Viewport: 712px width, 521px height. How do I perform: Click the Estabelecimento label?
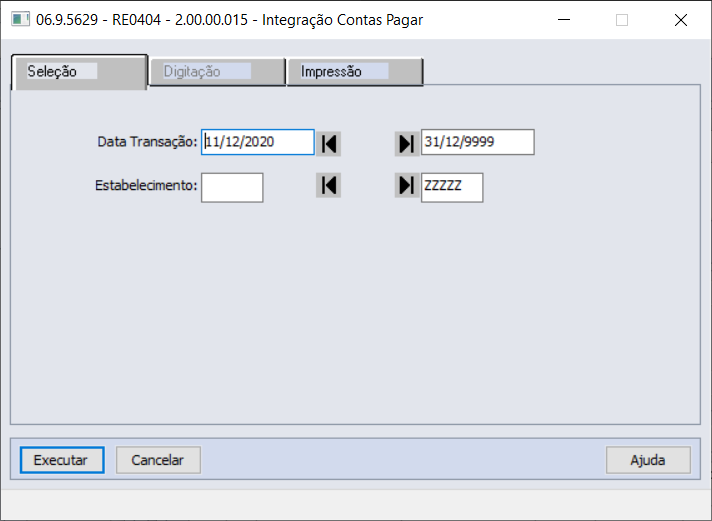146,185
